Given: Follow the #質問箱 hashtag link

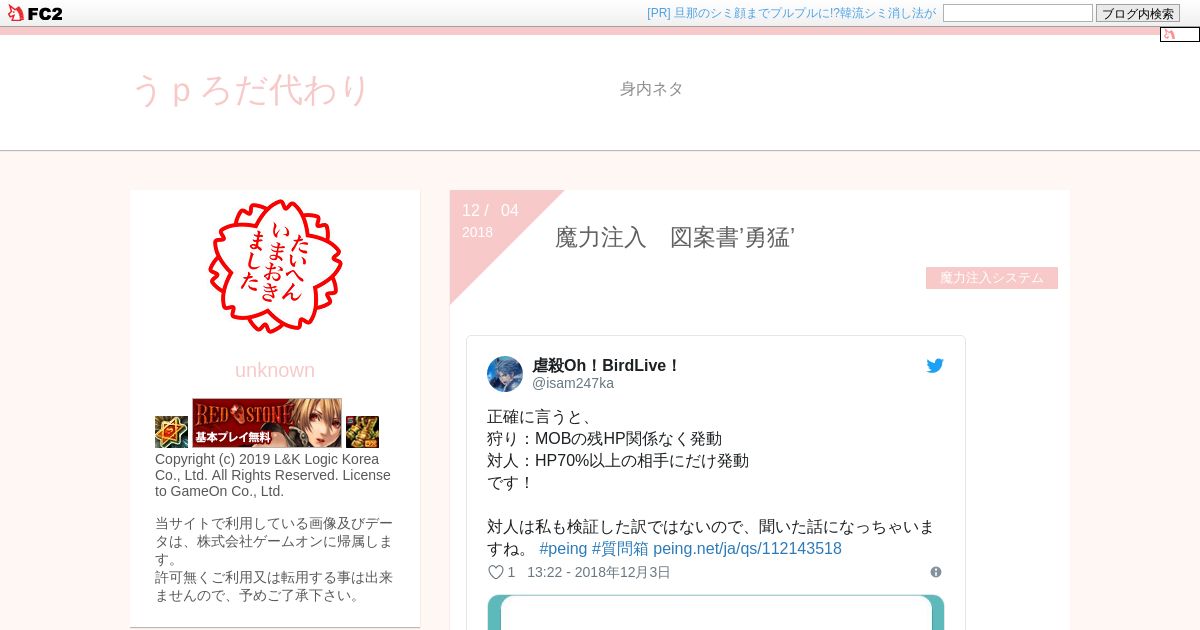Looking at the screenshot, I should [x=620, y=549].
